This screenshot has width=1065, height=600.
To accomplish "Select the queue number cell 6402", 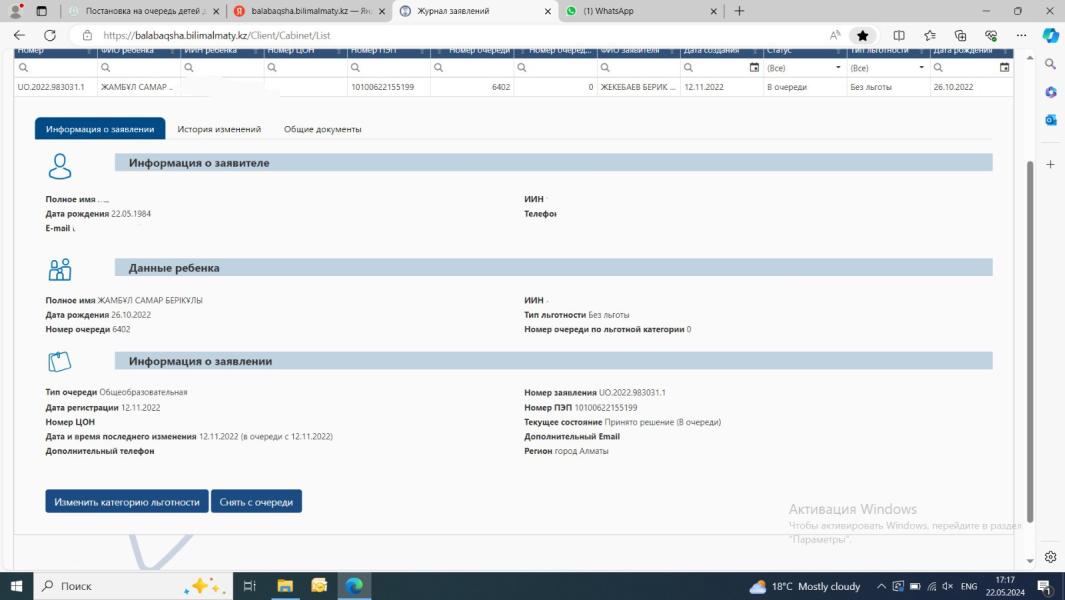I will coord(472,87).
